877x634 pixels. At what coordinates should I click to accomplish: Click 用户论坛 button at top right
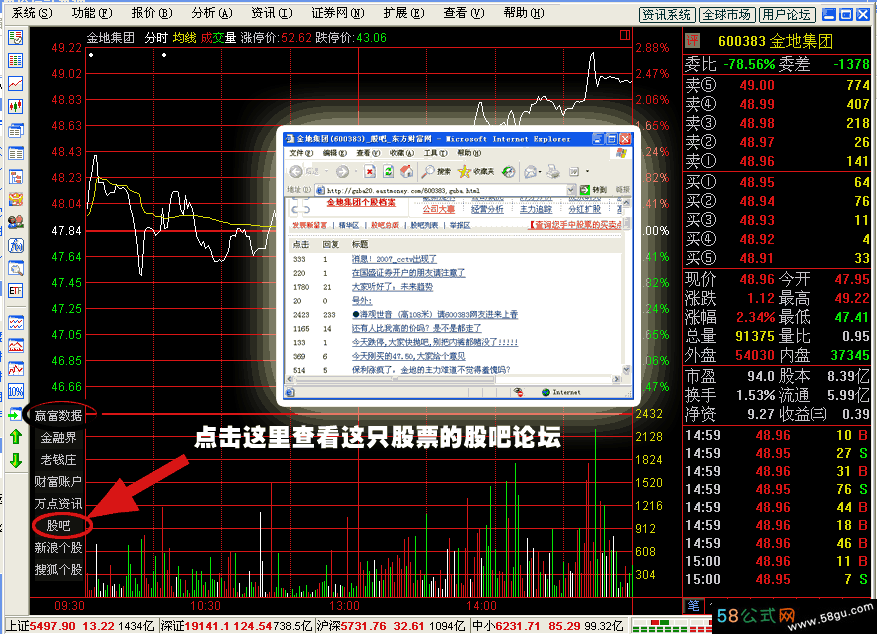787,15
